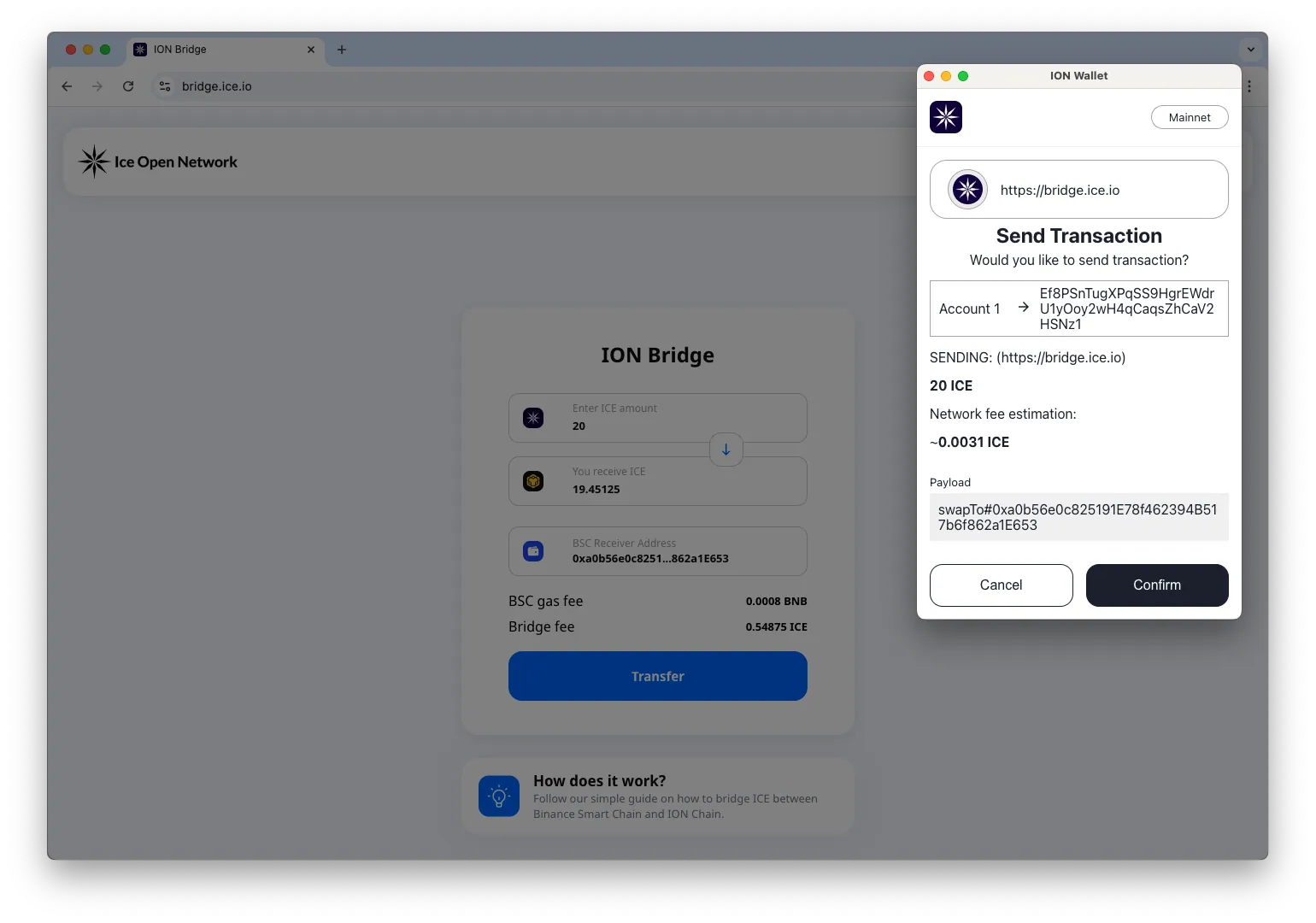Image resolution: width=1316 pixels, height=923 pixels.
Task: Click the Account 1 label
Action: (x=970, y=309)
